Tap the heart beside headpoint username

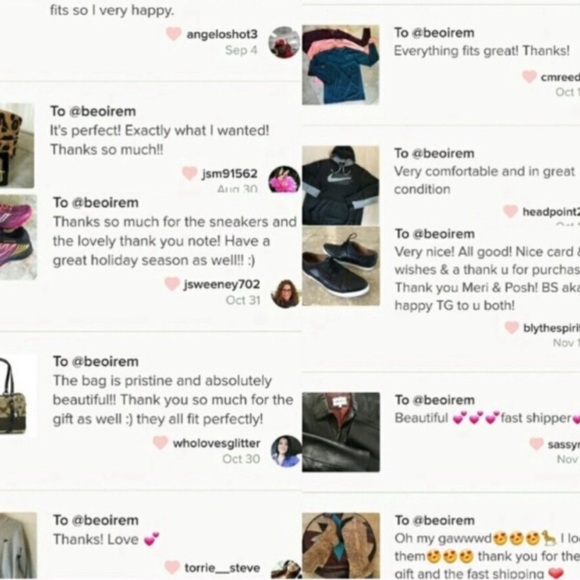pos(510,211)
